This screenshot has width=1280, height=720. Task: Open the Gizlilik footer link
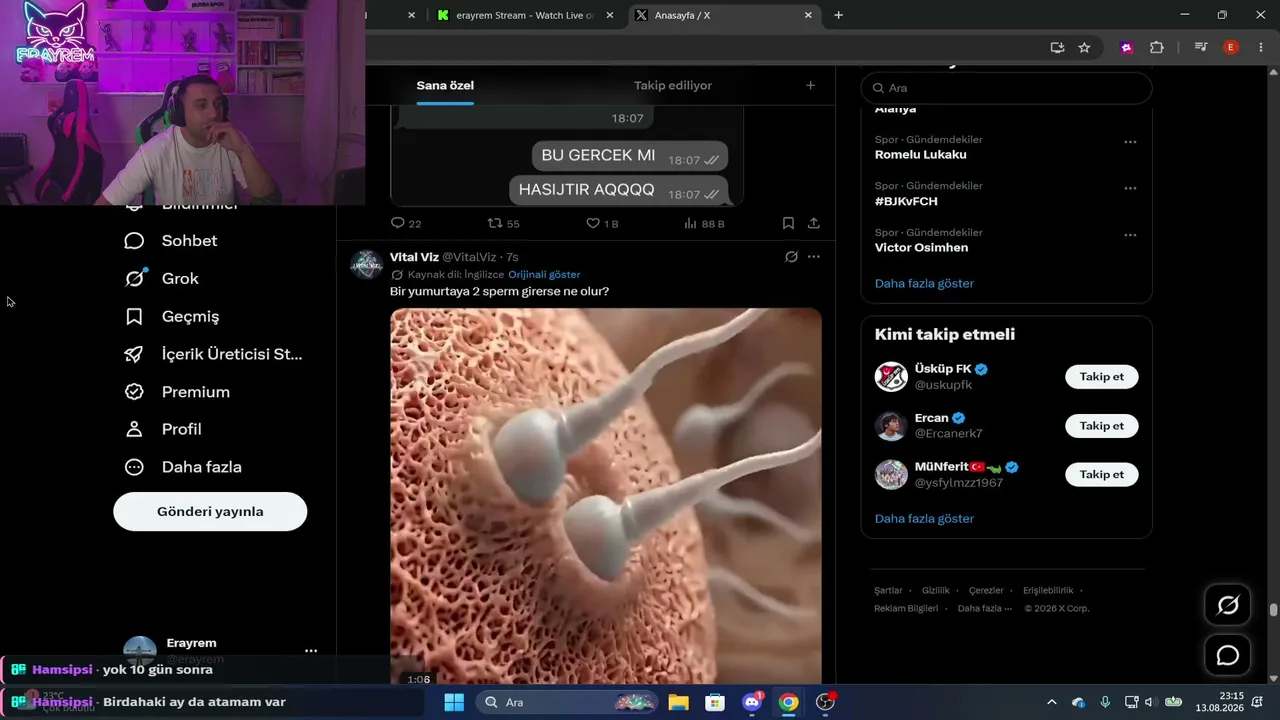[x=936, y=591]
